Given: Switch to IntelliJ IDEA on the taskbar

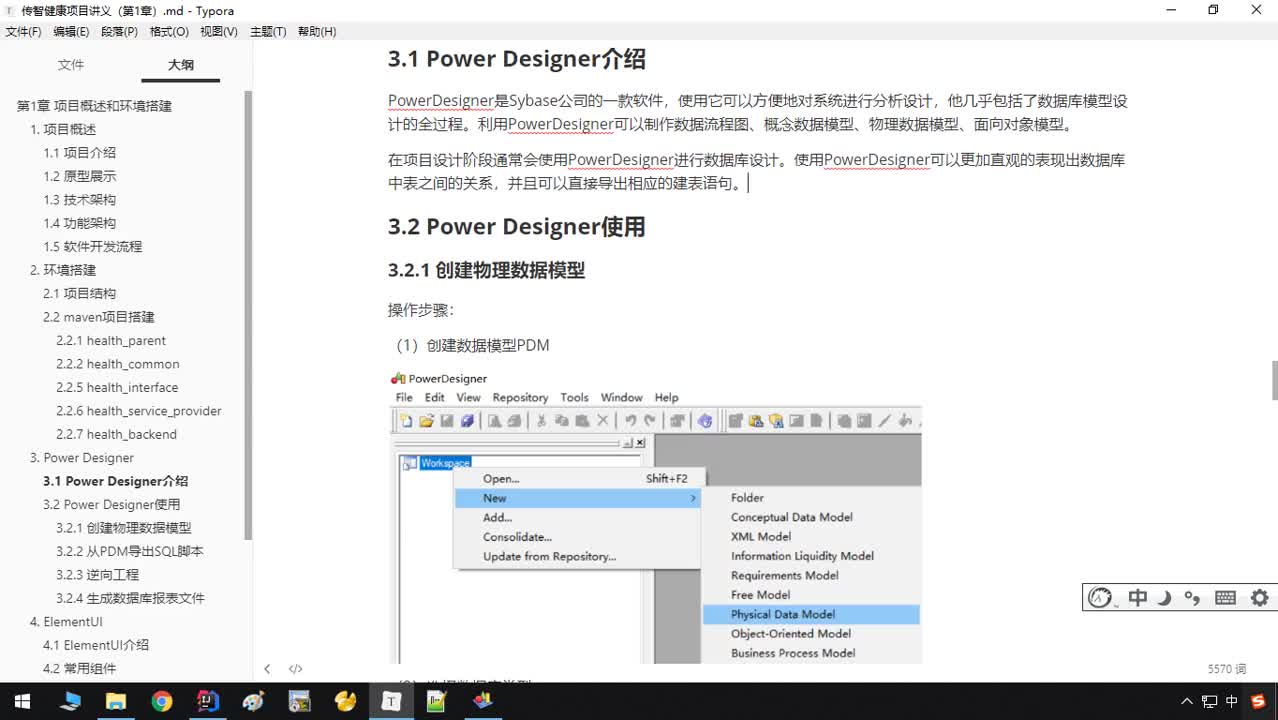Looking at the screenshot, I should [x=208, y=701].
